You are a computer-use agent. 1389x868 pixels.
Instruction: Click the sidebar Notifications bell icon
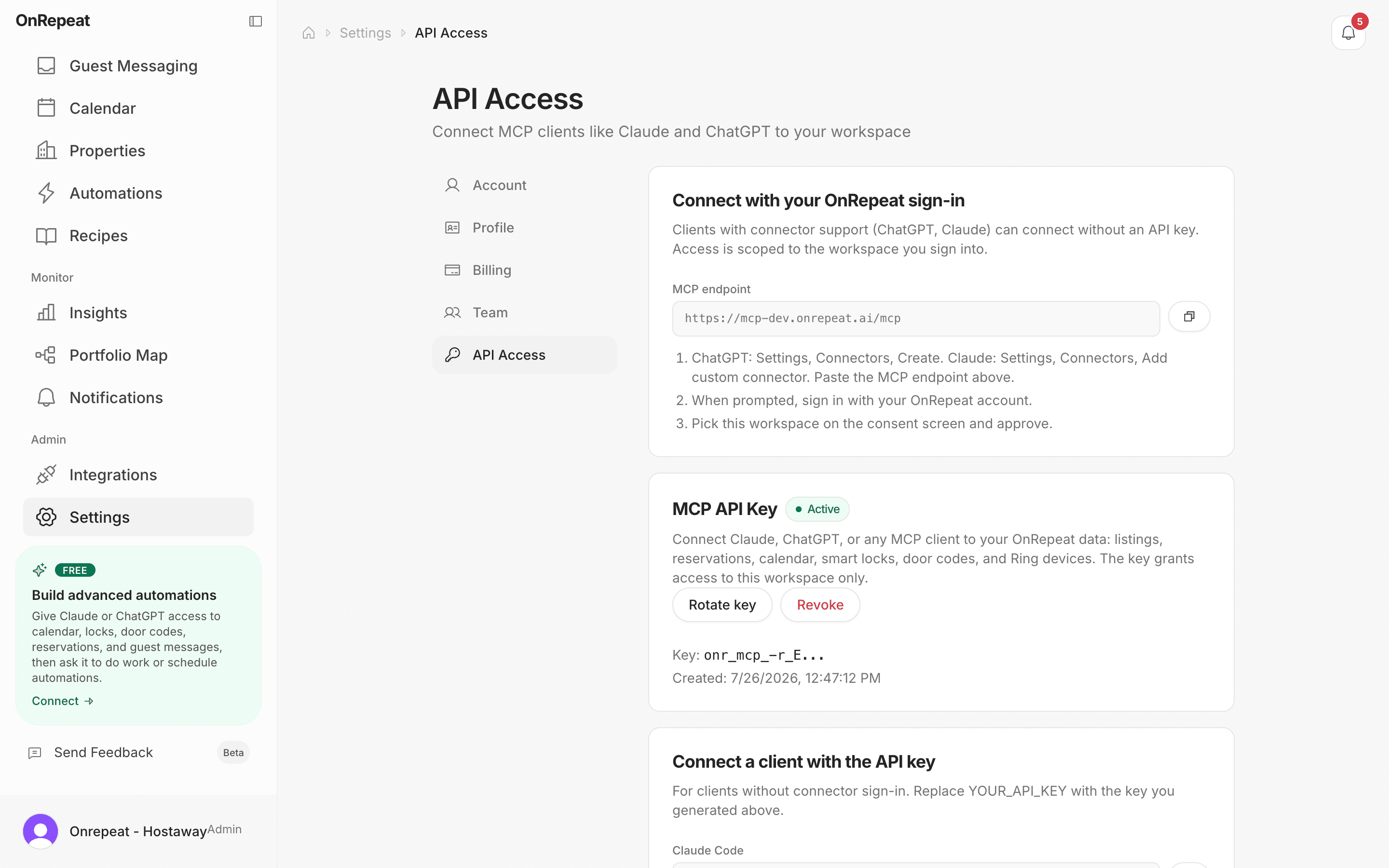pyautogui.click(x=46, y=397)
